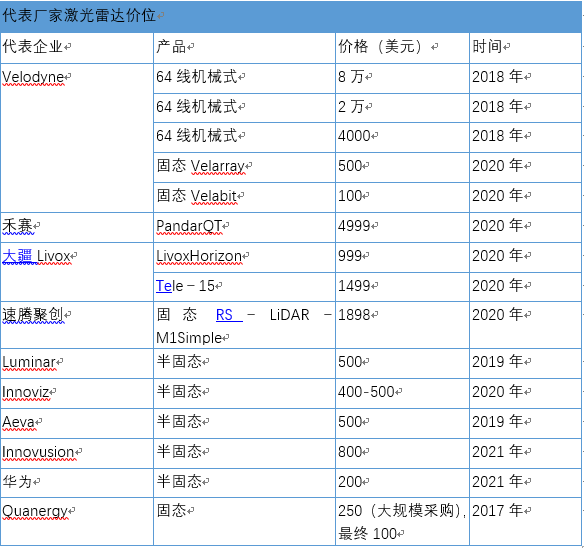Viewport: 584px width, 548px height.
Task: Select the table title 代表厂家激光雷达价位
Action: tap(79, 16)
